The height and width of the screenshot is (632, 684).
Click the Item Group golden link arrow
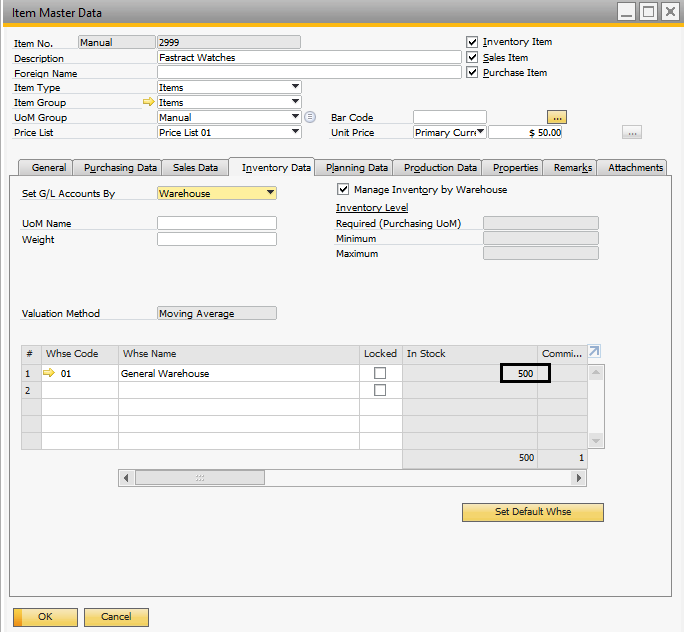tap(150, 103)
